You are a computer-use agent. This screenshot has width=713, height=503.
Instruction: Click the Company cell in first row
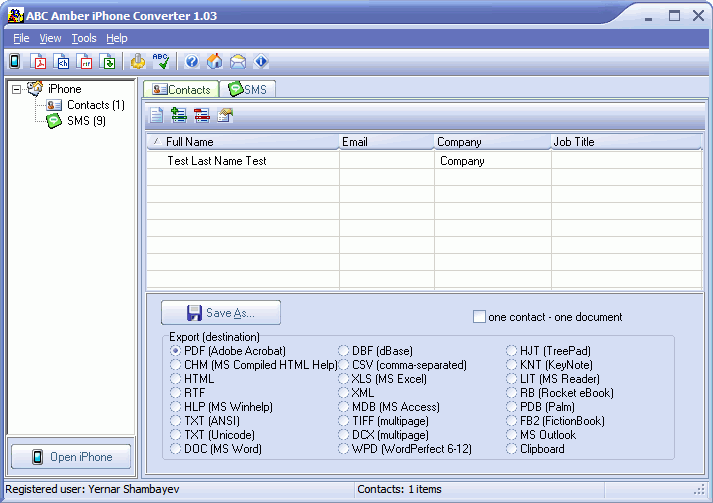point(493,161)
